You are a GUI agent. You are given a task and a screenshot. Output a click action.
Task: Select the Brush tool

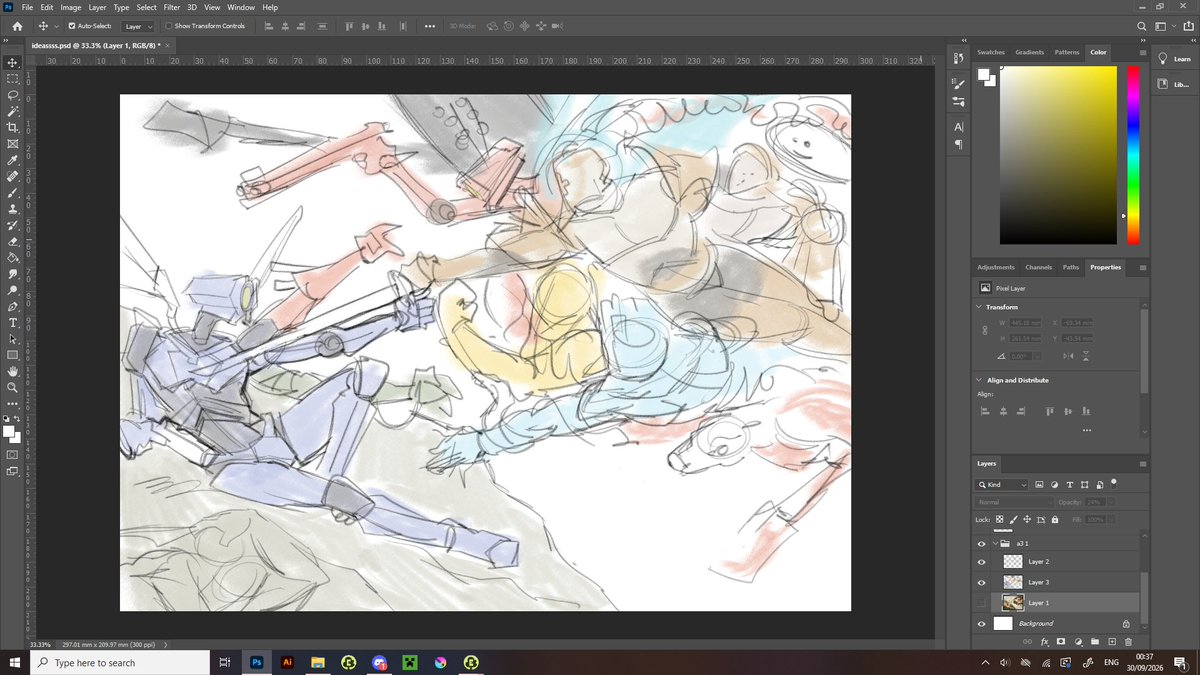[13, 192]
